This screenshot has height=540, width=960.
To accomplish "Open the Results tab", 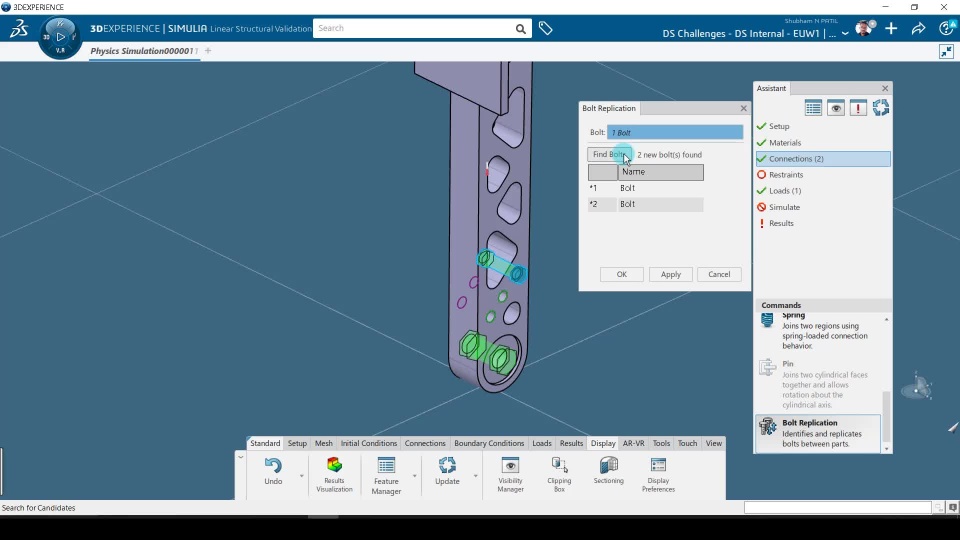I will pos(571,443).
